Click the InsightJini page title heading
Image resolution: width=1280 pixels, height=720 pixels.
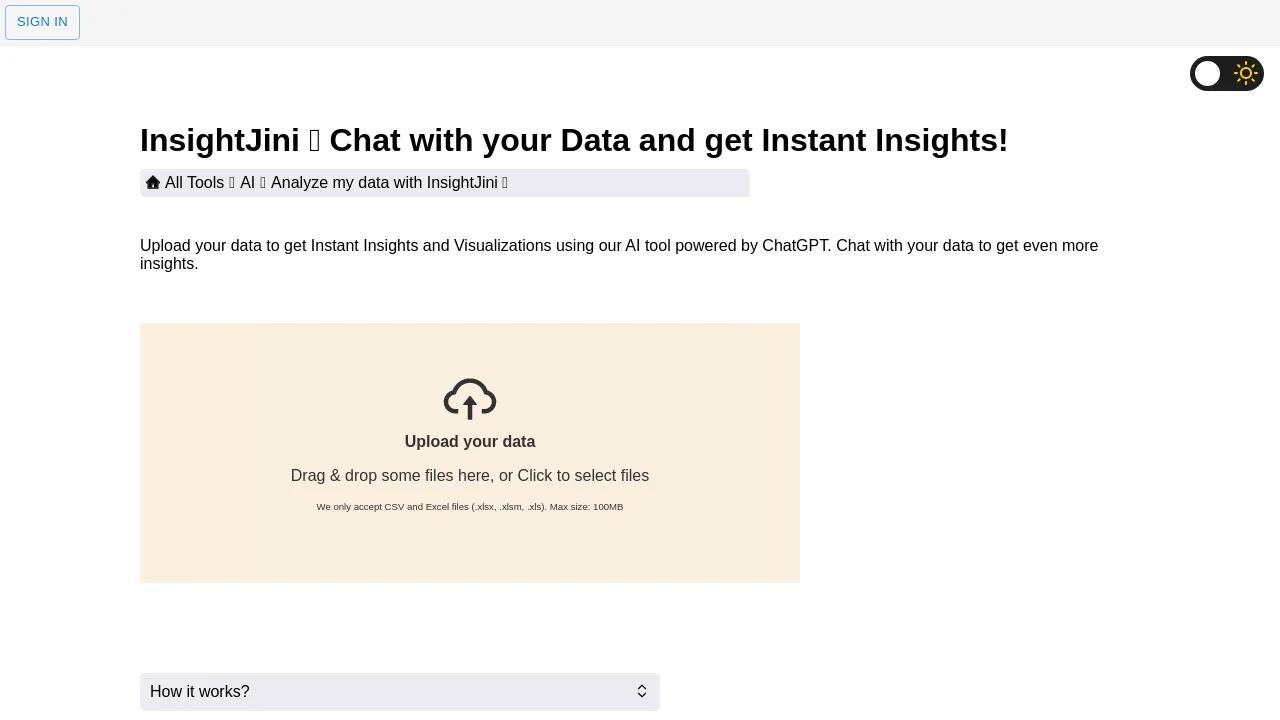(x=574, y=141)
